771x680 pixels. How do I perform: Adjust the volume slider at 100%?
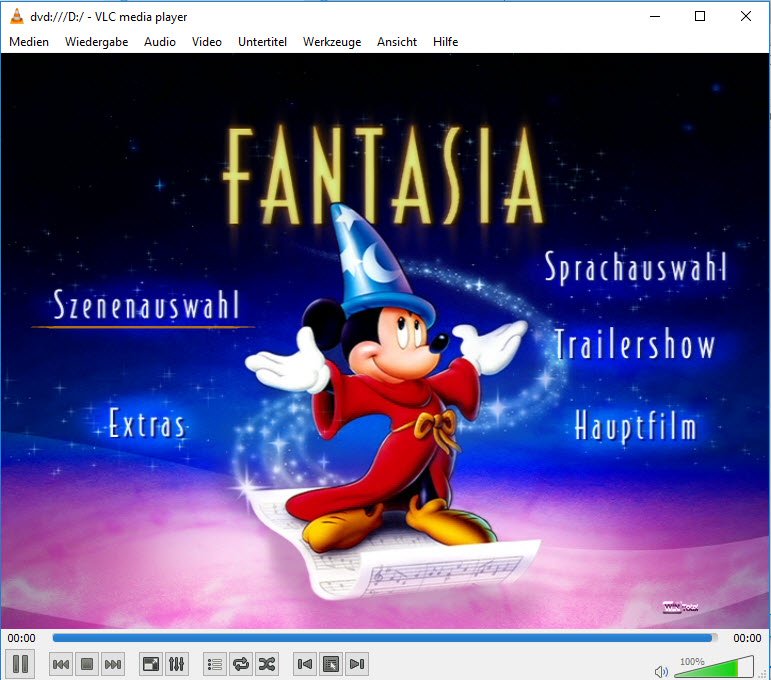click(714, 667)
